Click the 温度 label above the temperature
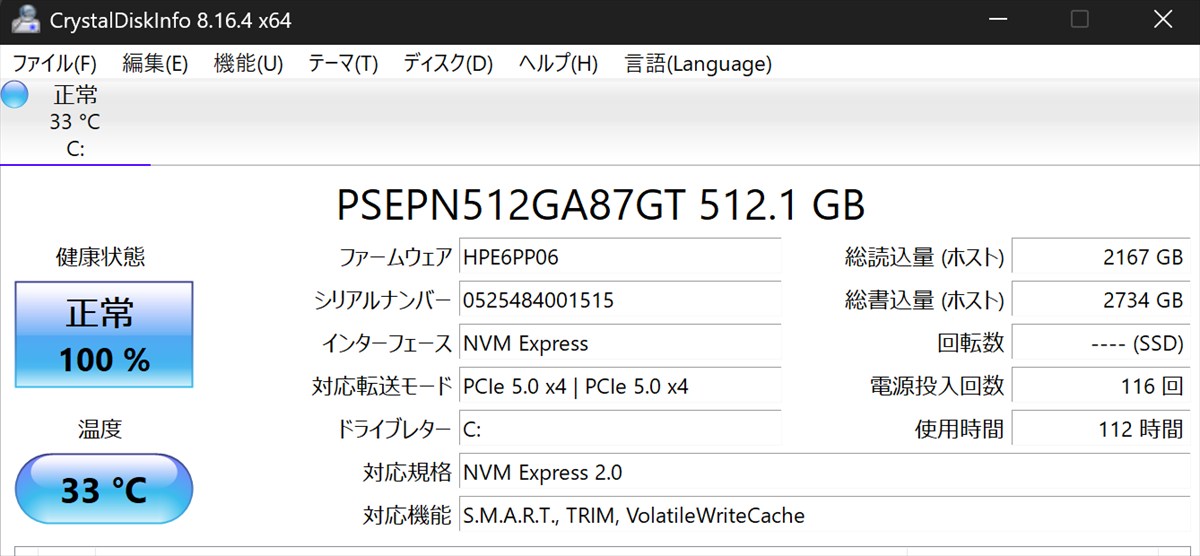 click(100, 429)
